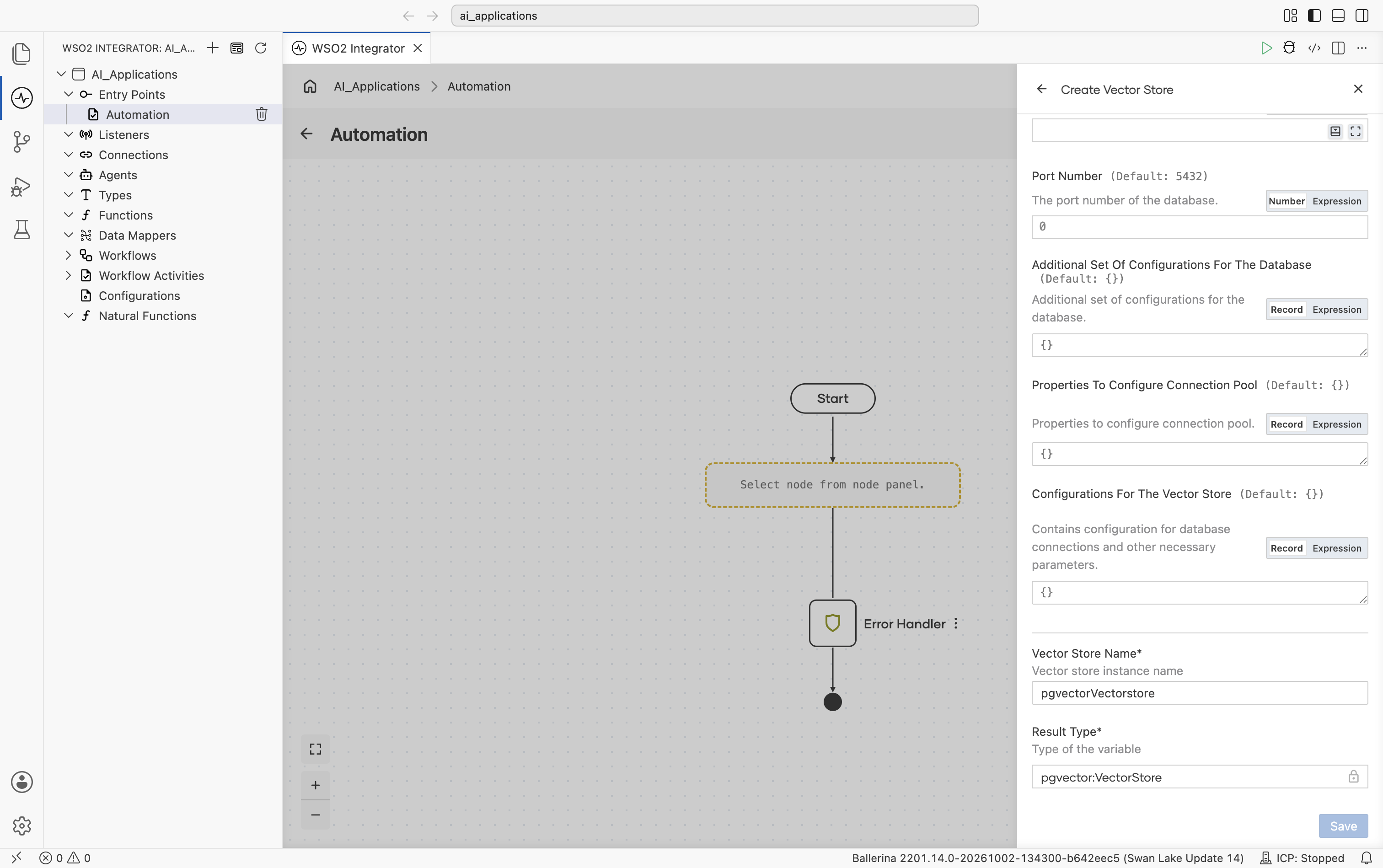Delete the Automation entry point
The width and height of the screenshot is (1383, 868).
coord(261,114)
